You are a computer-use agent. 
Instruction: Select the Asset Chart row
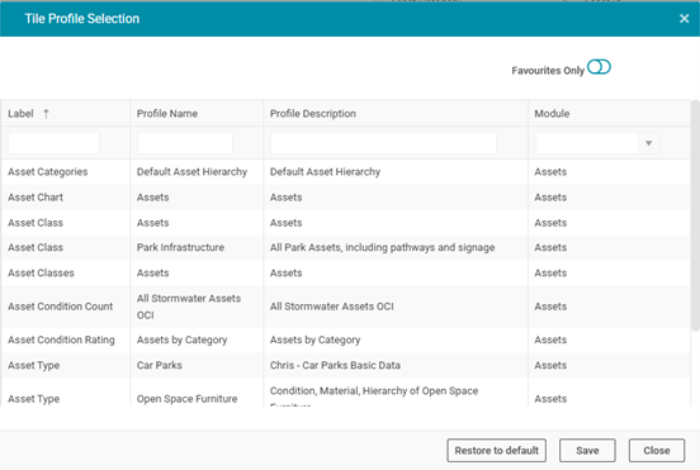[x=36, y=197]
